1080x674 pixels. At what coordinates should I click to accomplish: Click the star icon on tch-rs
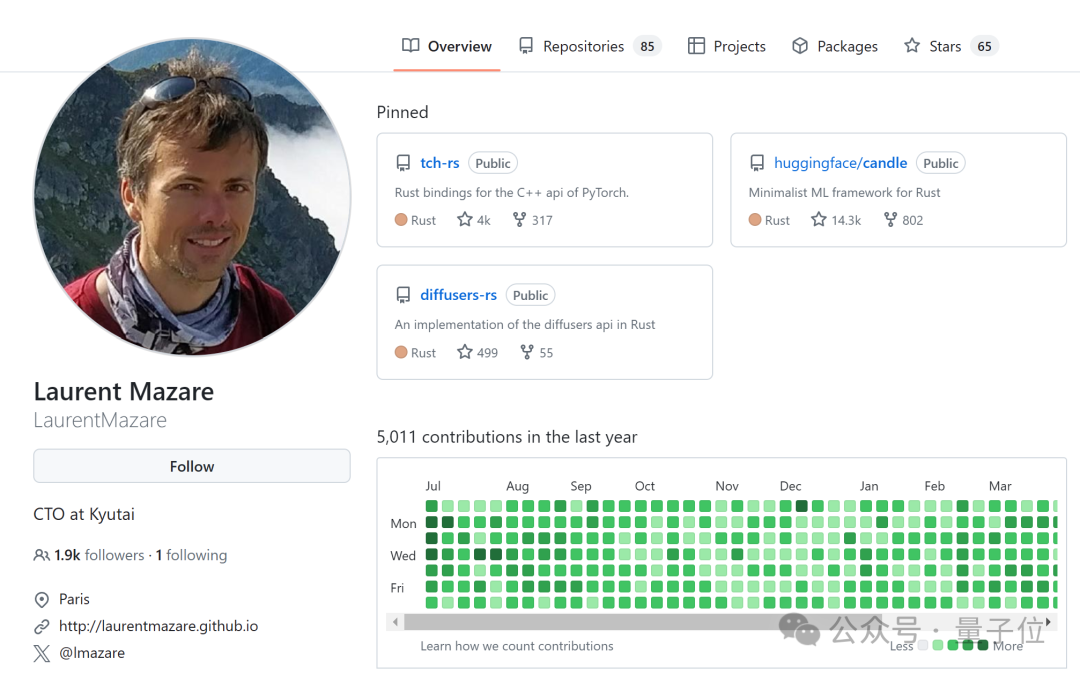(x=465, y=220)
